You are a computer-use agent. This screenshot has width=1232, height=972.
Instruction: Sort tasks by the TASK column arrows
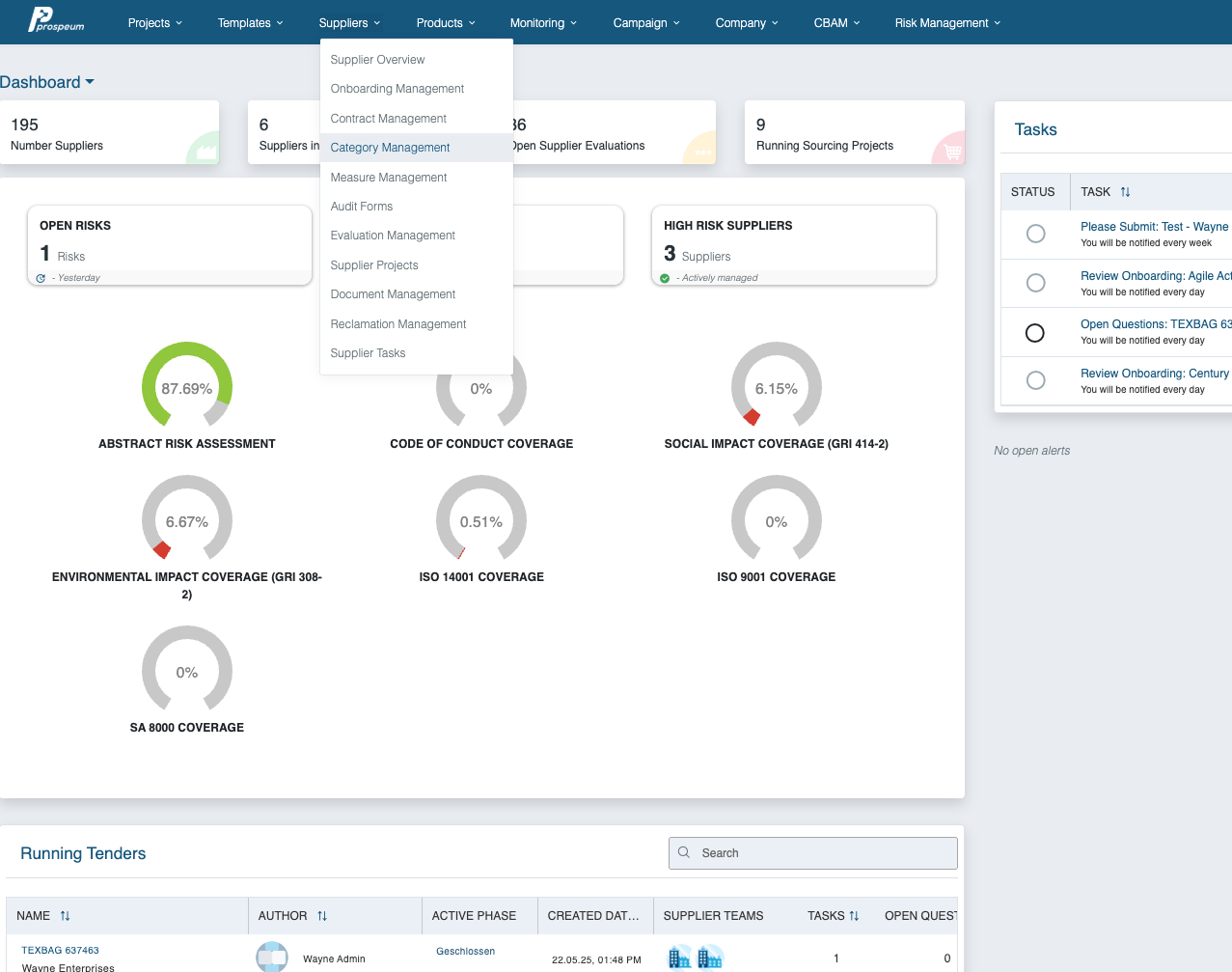(x=1125, y=192)
